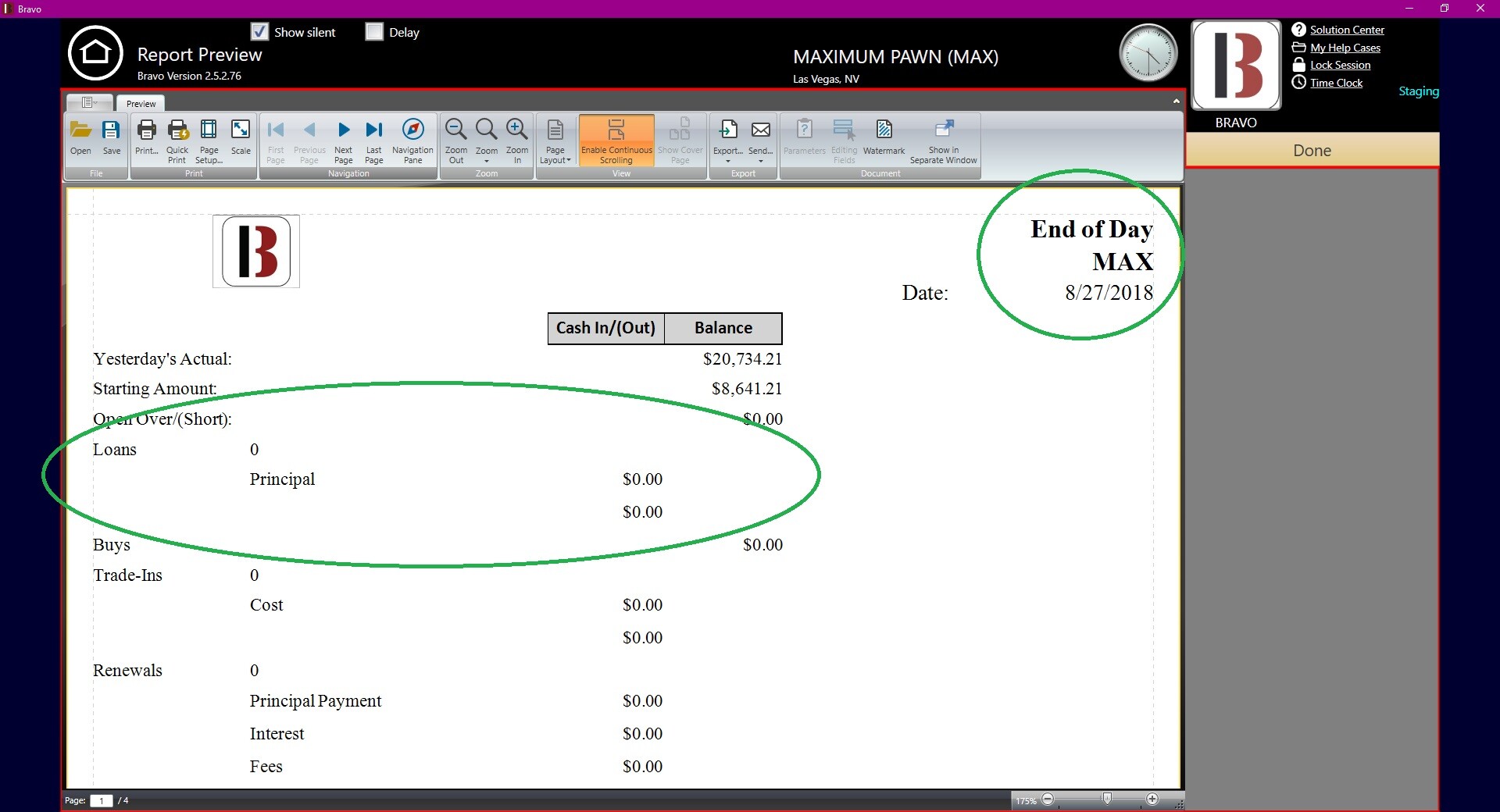Click the Done button

pyautogui.click(x=1312, y=150)
